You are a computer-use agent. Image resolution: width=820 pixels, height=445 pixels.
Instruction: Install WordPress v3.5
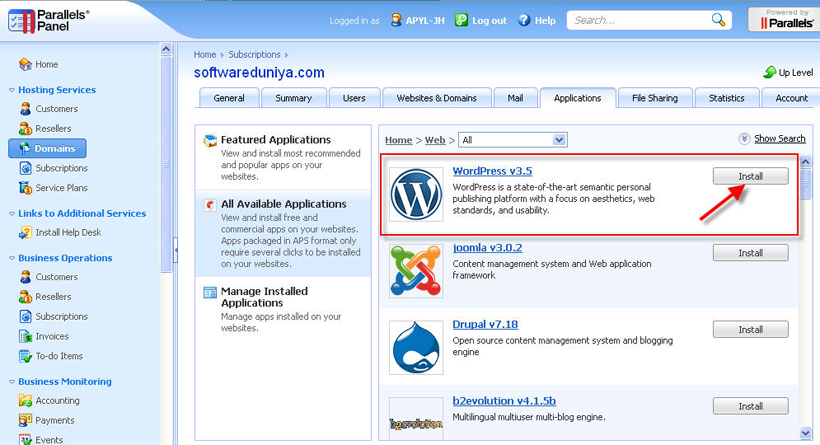coord(750,176)
